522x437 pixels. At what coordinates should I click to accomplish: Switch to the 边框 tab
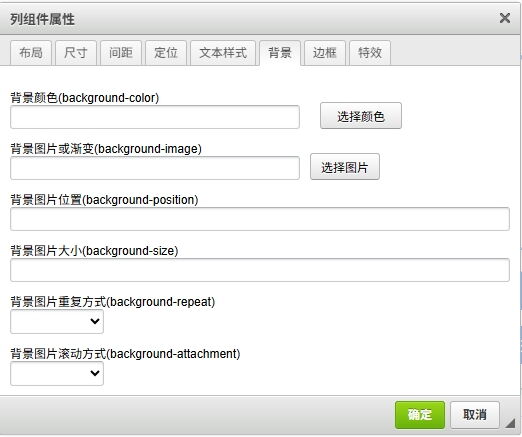(x=325, y=53)
